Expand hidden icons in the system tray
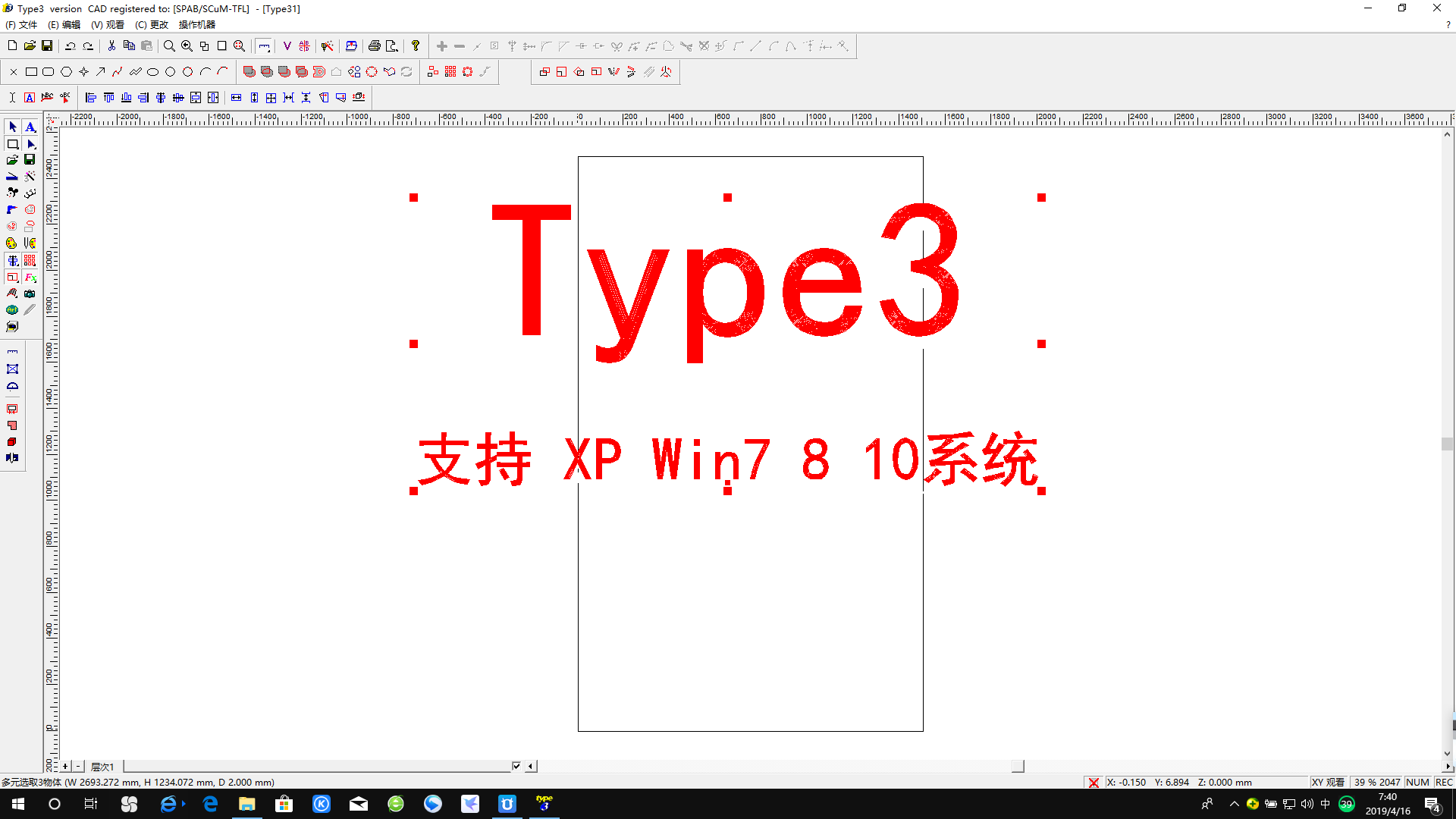Viewport: 1456px width, 819px height. (1235, 804)
